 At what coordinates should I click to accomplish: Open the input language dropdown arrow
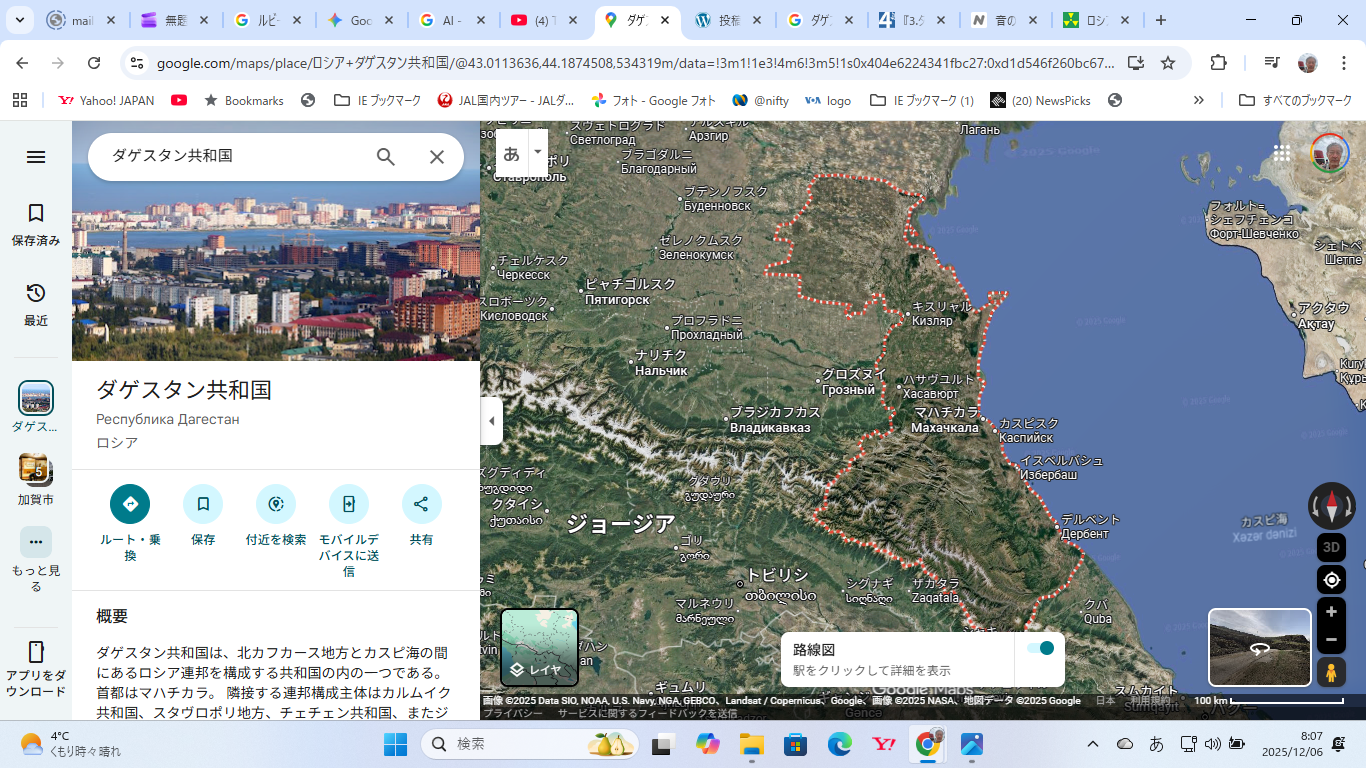538,152
